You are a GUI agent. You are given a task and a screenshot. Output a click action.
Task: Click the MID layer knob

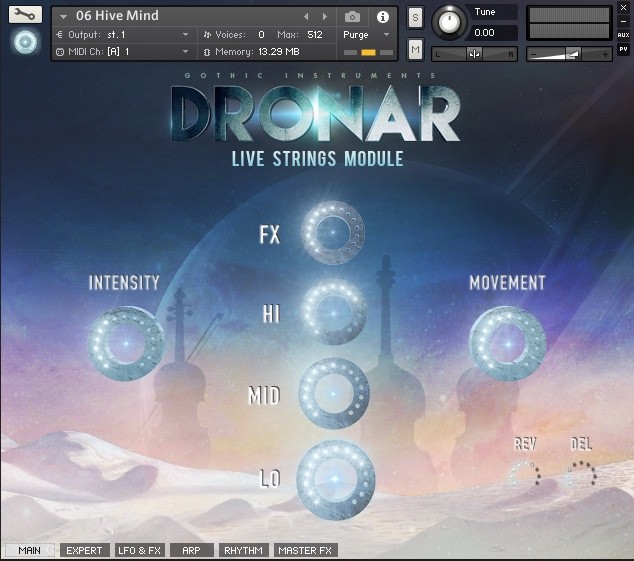(334, 393)
